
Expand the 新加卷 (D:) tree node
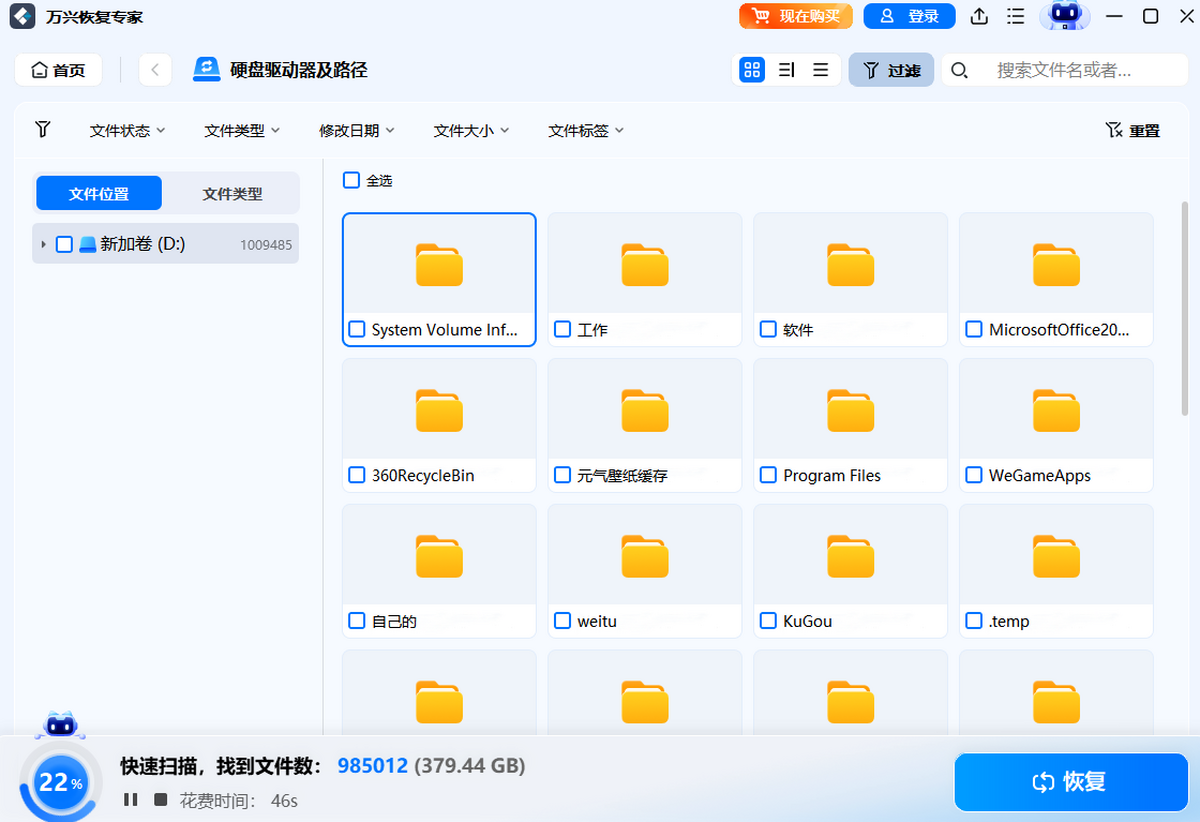pos(43,244)
